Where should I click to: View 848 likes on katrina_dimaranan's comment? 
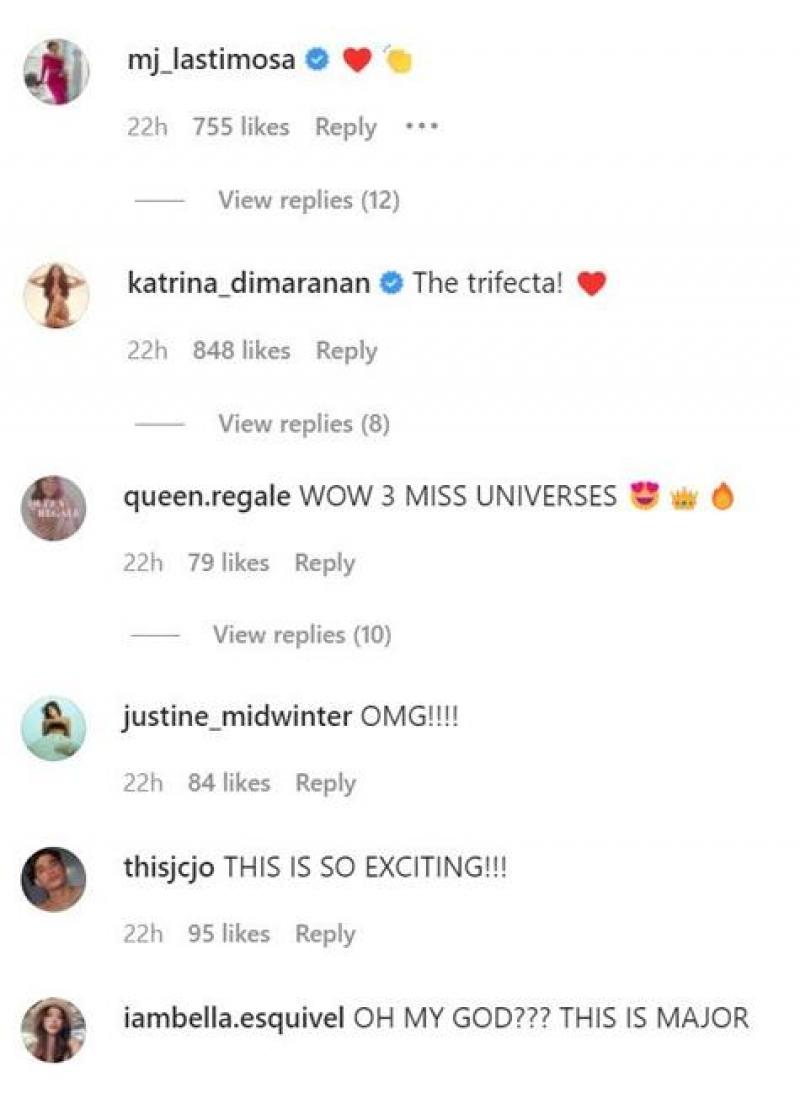tap(241, 350)
